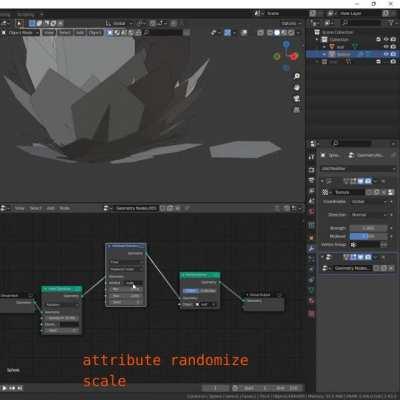
Task: Select Scene Collection row in outliner
Action: 337,32
